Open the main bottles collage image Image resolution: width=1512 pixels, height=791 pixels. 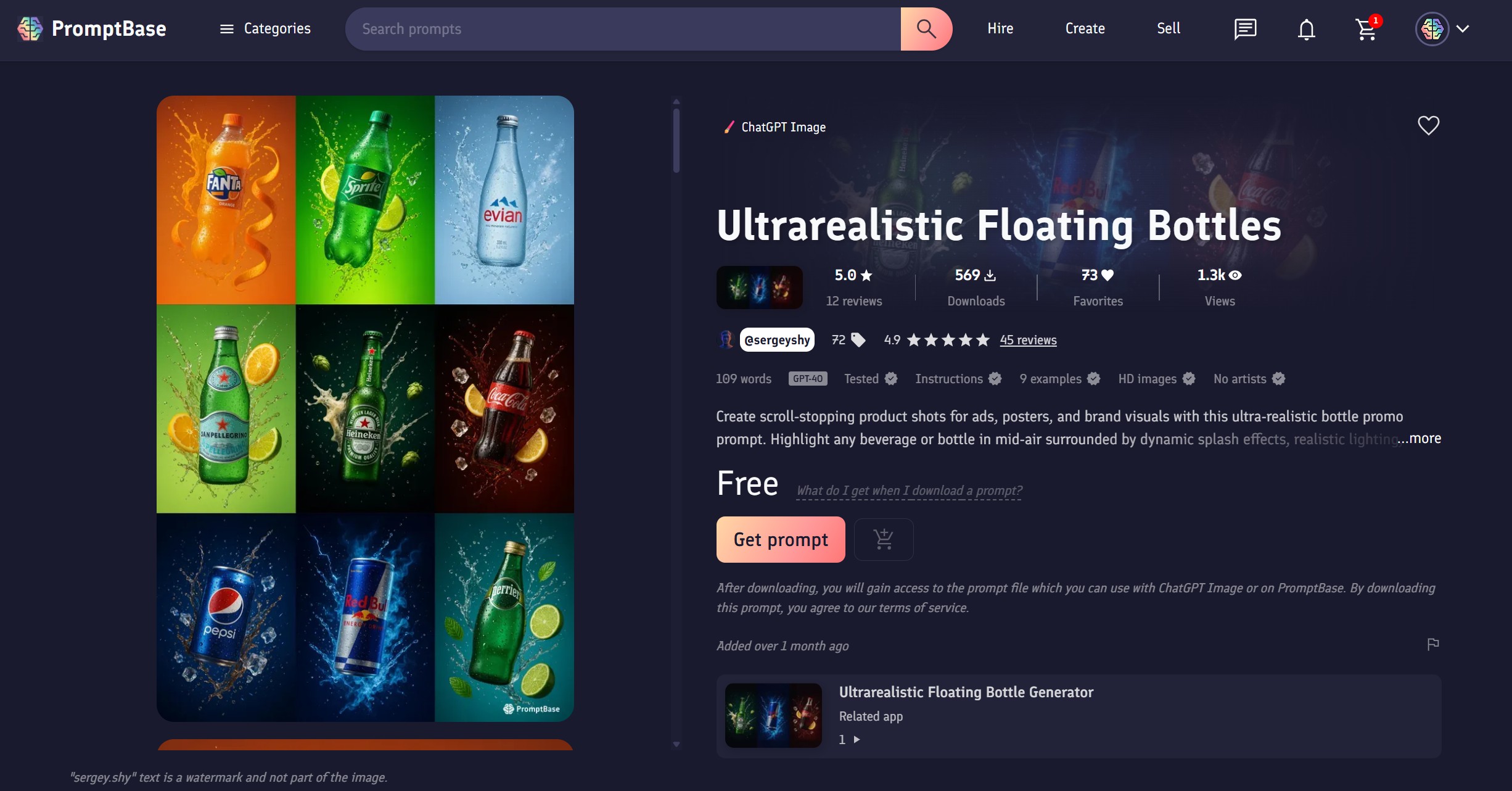[x=365, y=408]
